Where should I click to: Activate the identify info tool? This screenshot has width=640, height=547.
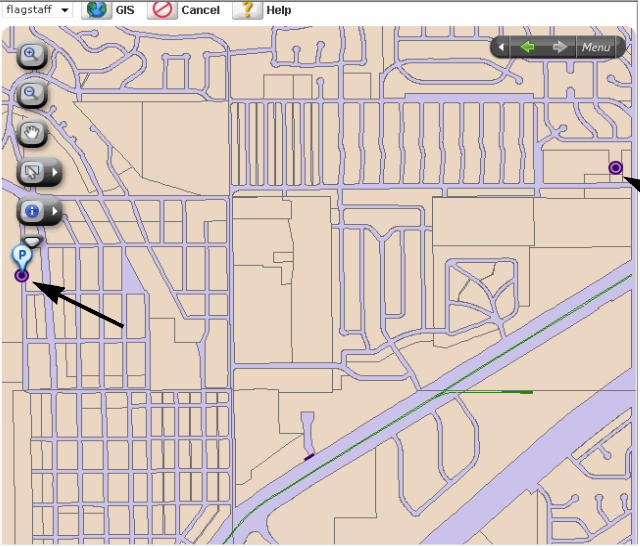tap(31, 211)
